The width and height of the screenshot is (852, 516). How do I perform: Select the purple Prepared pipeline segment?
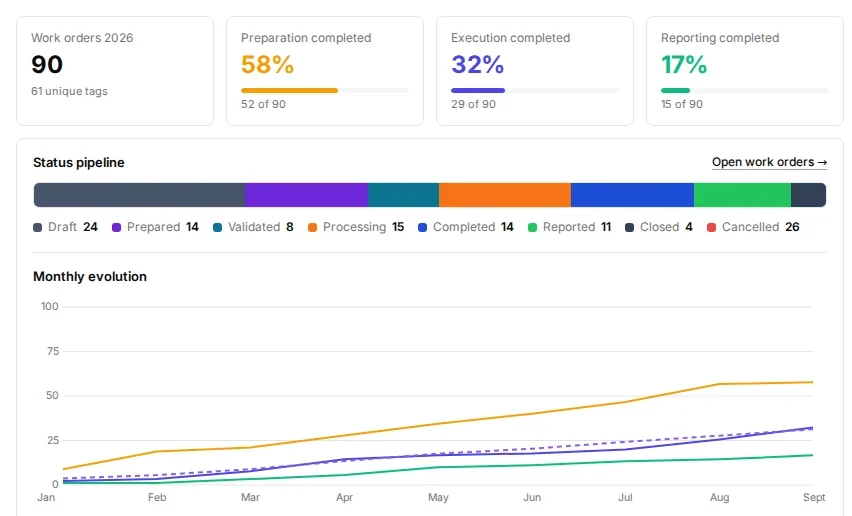(306, 195)
